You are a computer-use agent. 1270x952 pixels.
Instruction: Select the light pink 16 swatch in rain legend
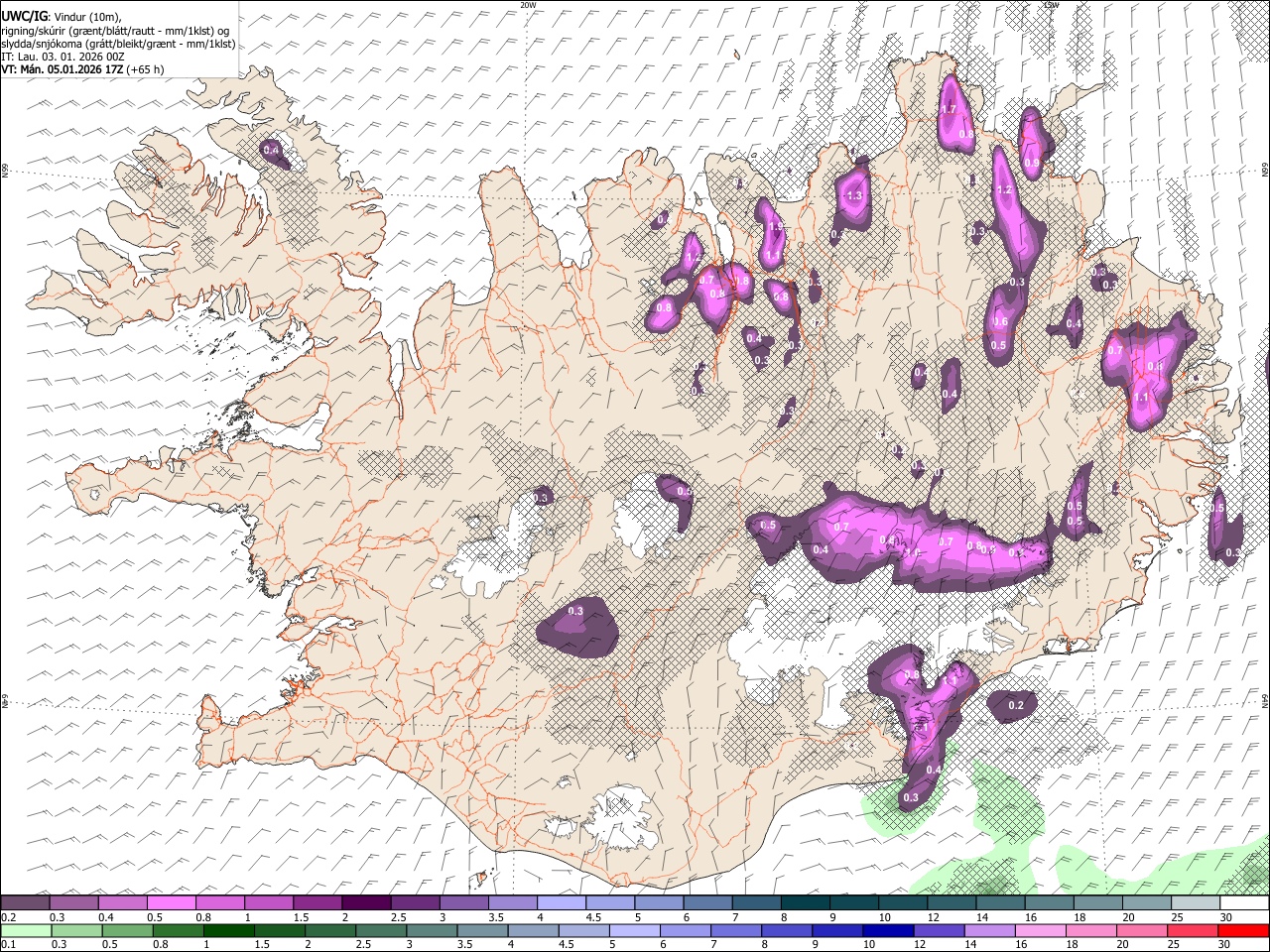[x=1041, y=930]
